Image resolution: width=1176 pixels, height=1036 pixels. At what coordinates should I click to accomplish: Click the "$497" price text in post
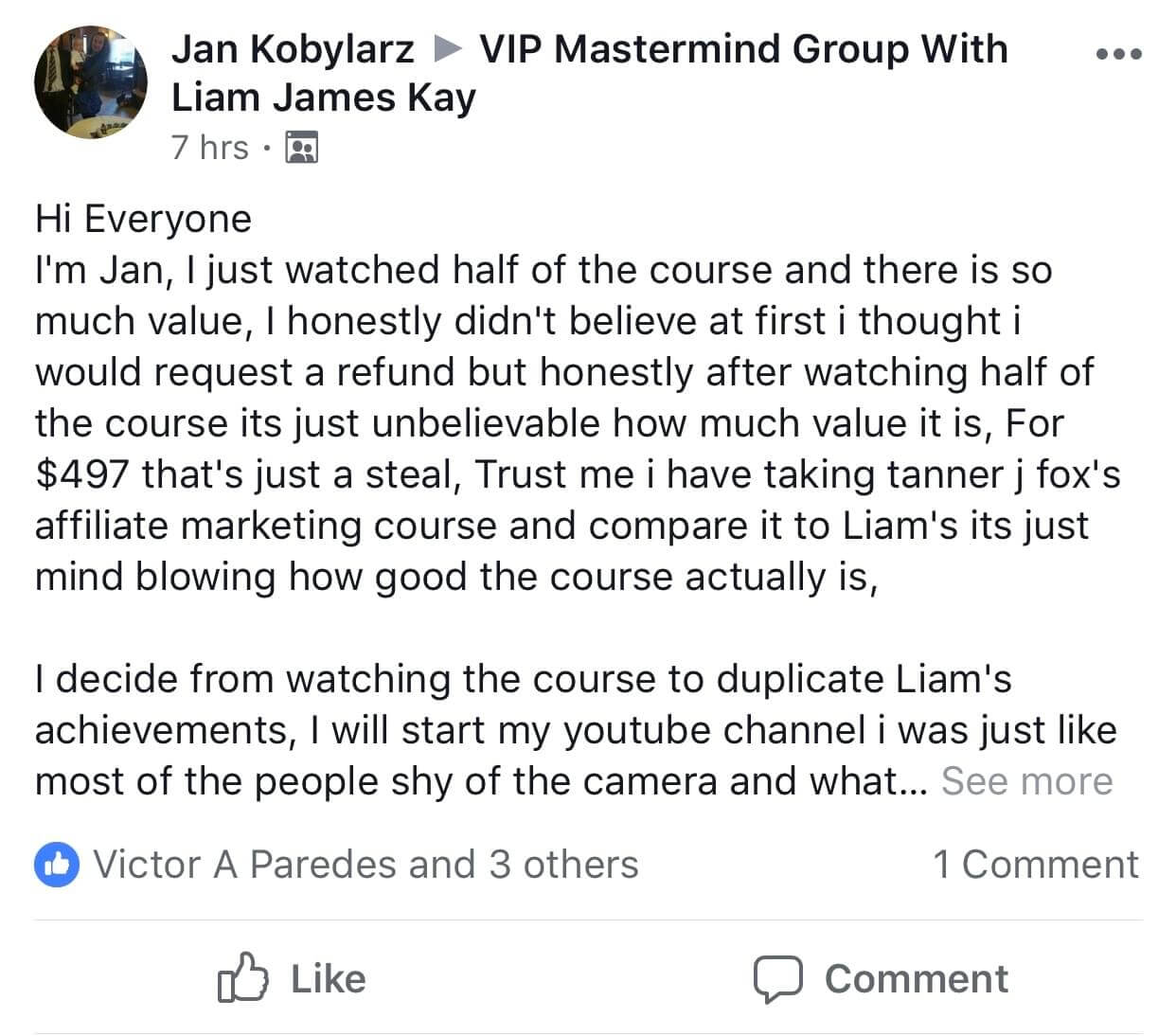(x=80, y=474)
